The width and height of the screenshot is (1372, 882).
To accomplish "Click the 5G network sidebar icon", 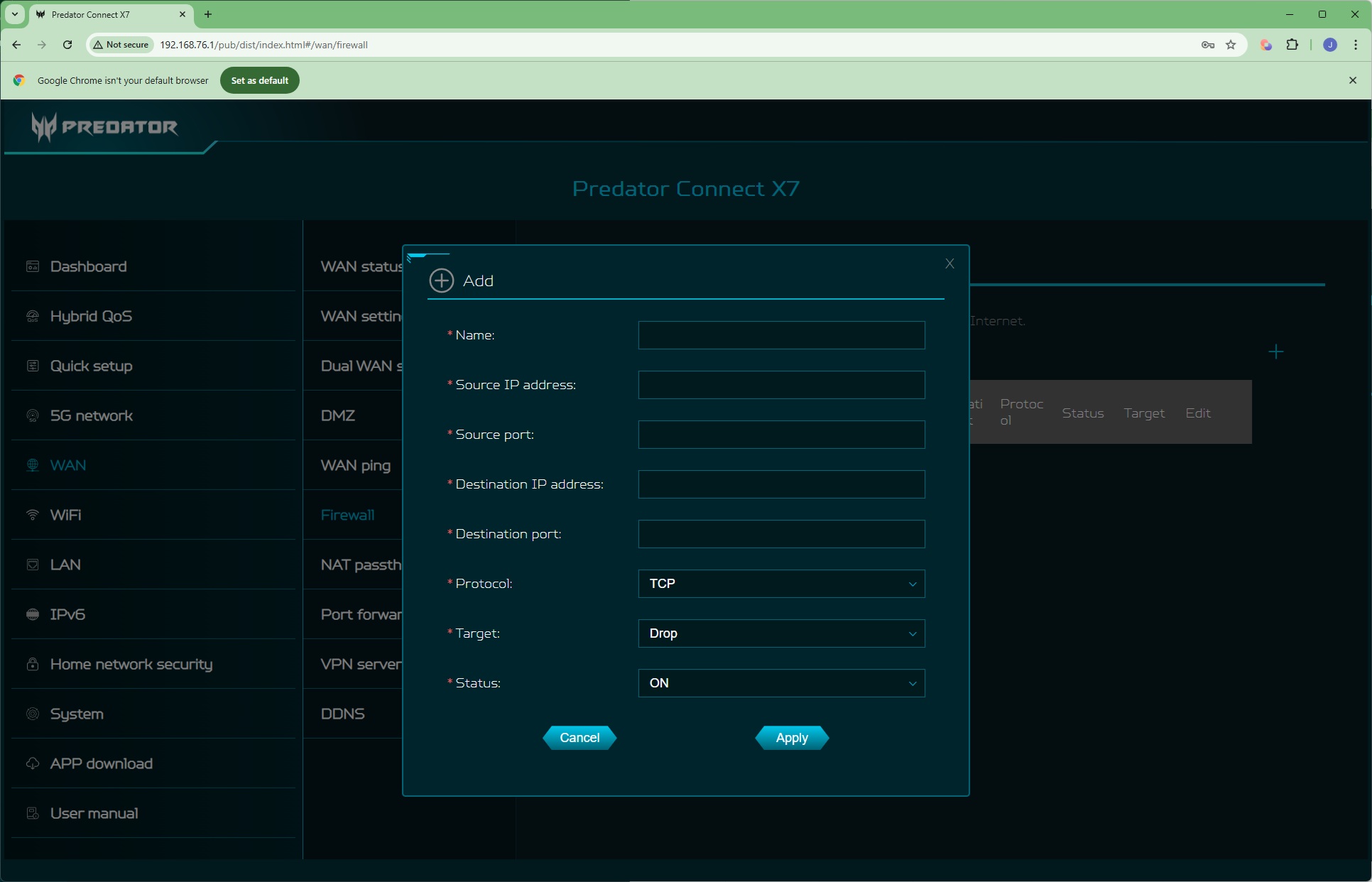I will click(x=33, y=415).
